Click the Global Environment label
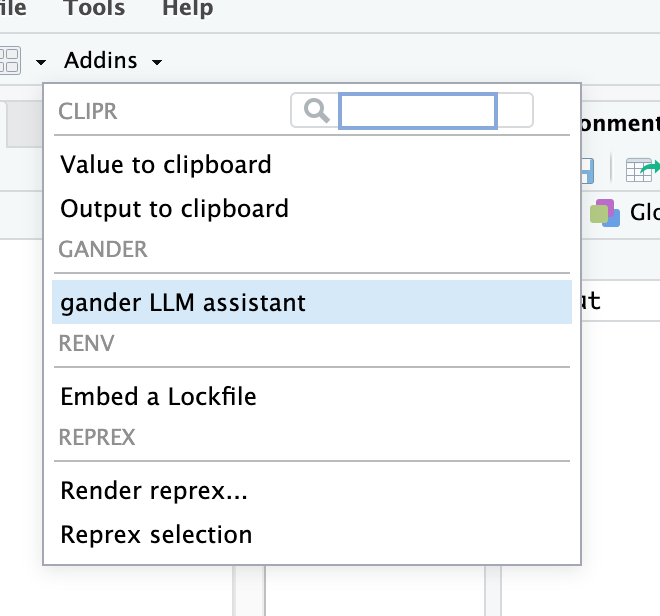The width and height of the screenshot is (660, 616). point(644,212)
